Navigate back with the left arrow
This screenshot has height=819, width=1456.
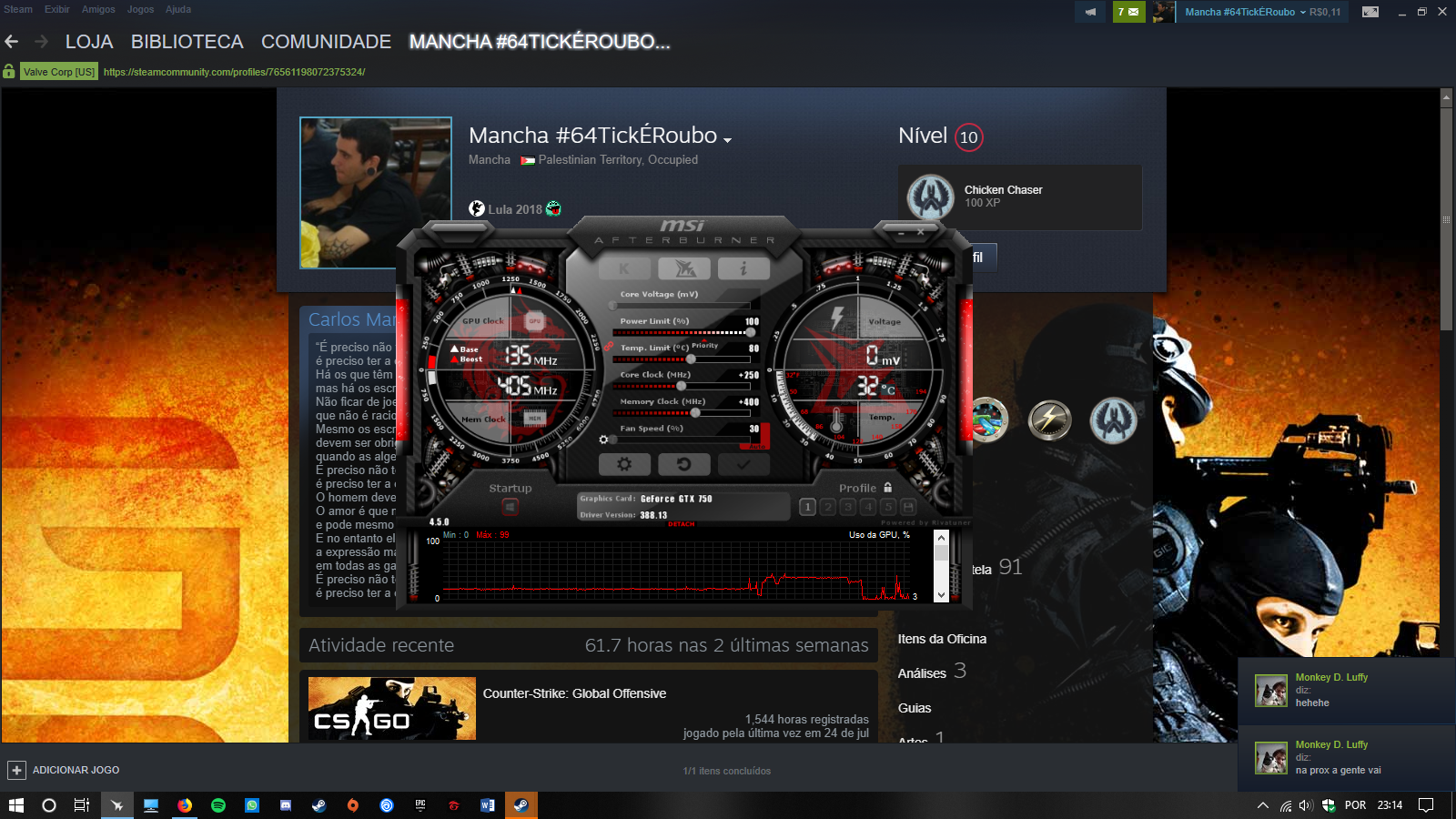pos(12,42)
